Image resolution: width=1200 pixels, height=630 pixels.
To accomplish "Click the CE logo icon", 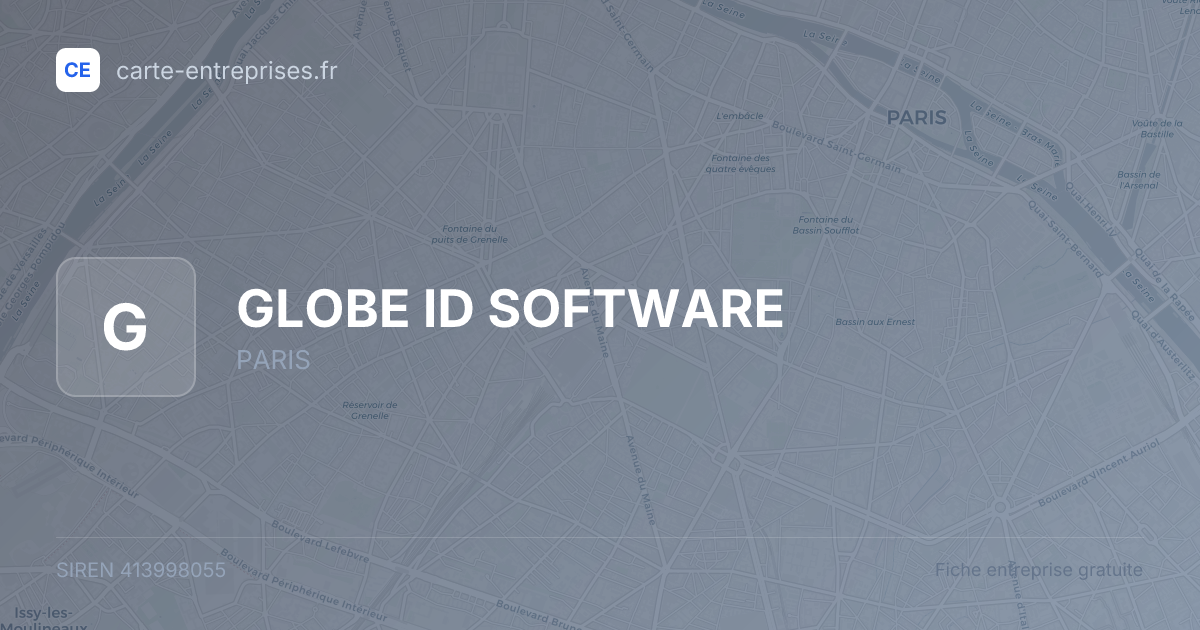I will pyautogui.click(x=78, y=70).
